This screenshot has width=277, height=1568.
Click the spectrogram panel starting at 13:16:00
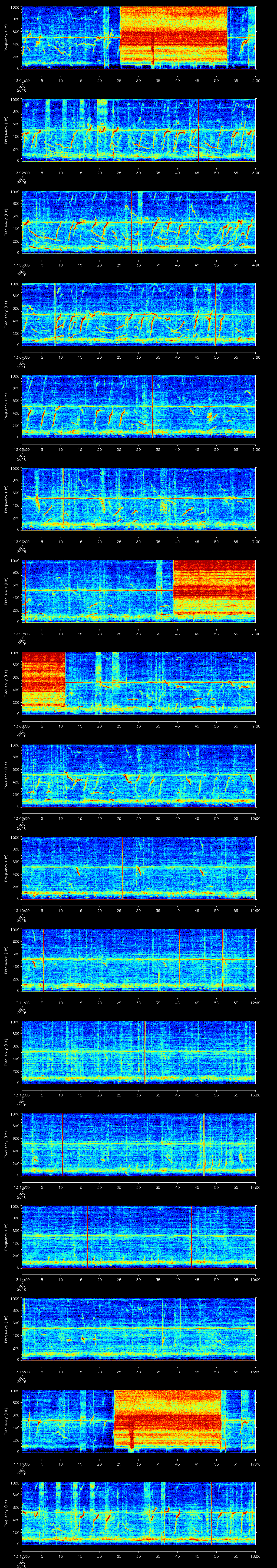(x=138, y=1421)
